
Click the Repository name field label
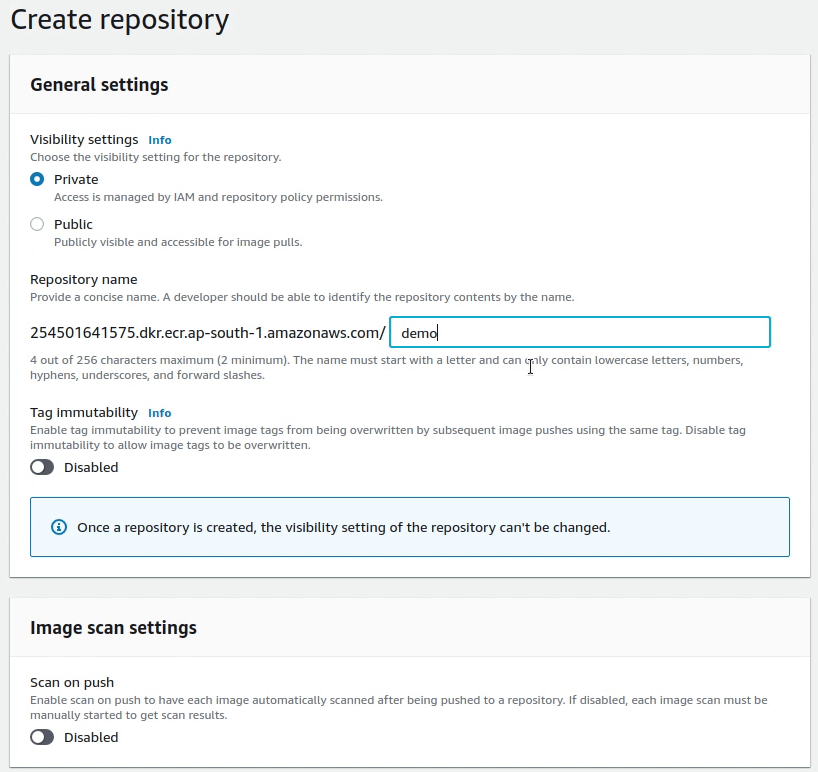tap(84, 280)
